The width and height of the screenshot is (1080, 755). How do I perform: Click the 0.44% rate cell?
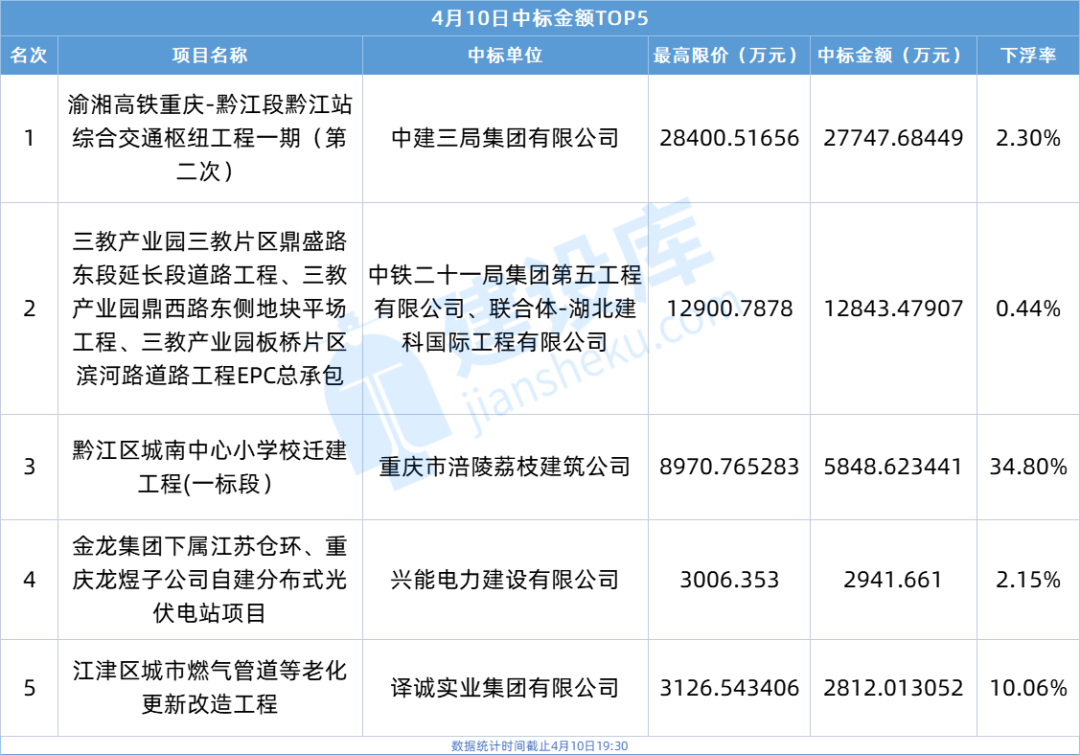pos(1028,309)
